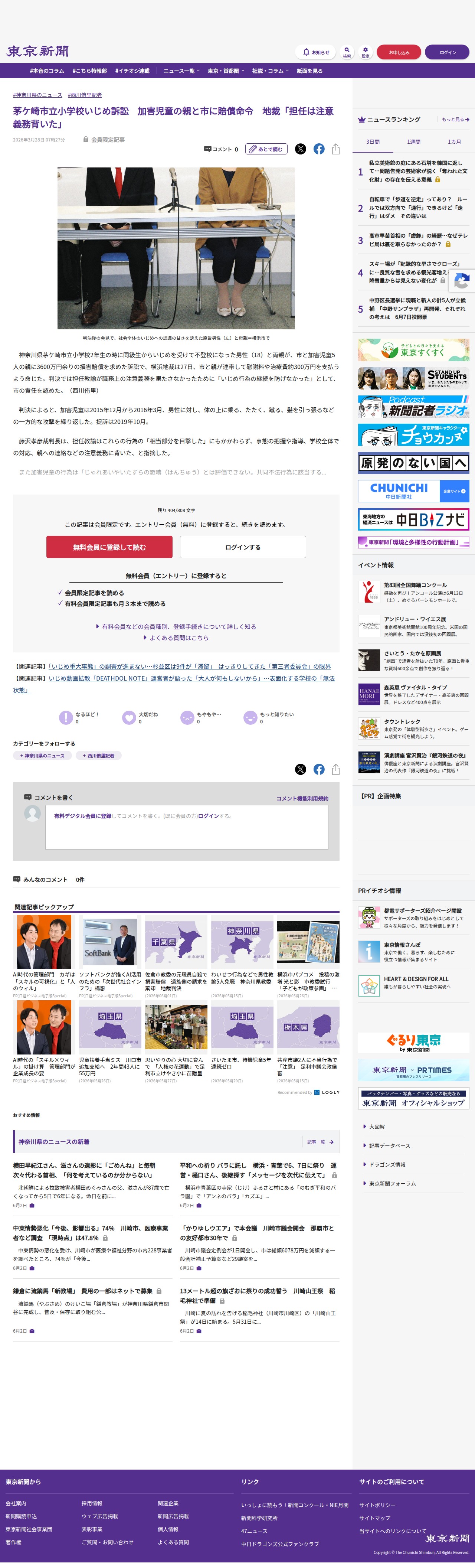
Task: Open ドラゴンズ情報 sidebar arrow link
Action: point(385,1164)
